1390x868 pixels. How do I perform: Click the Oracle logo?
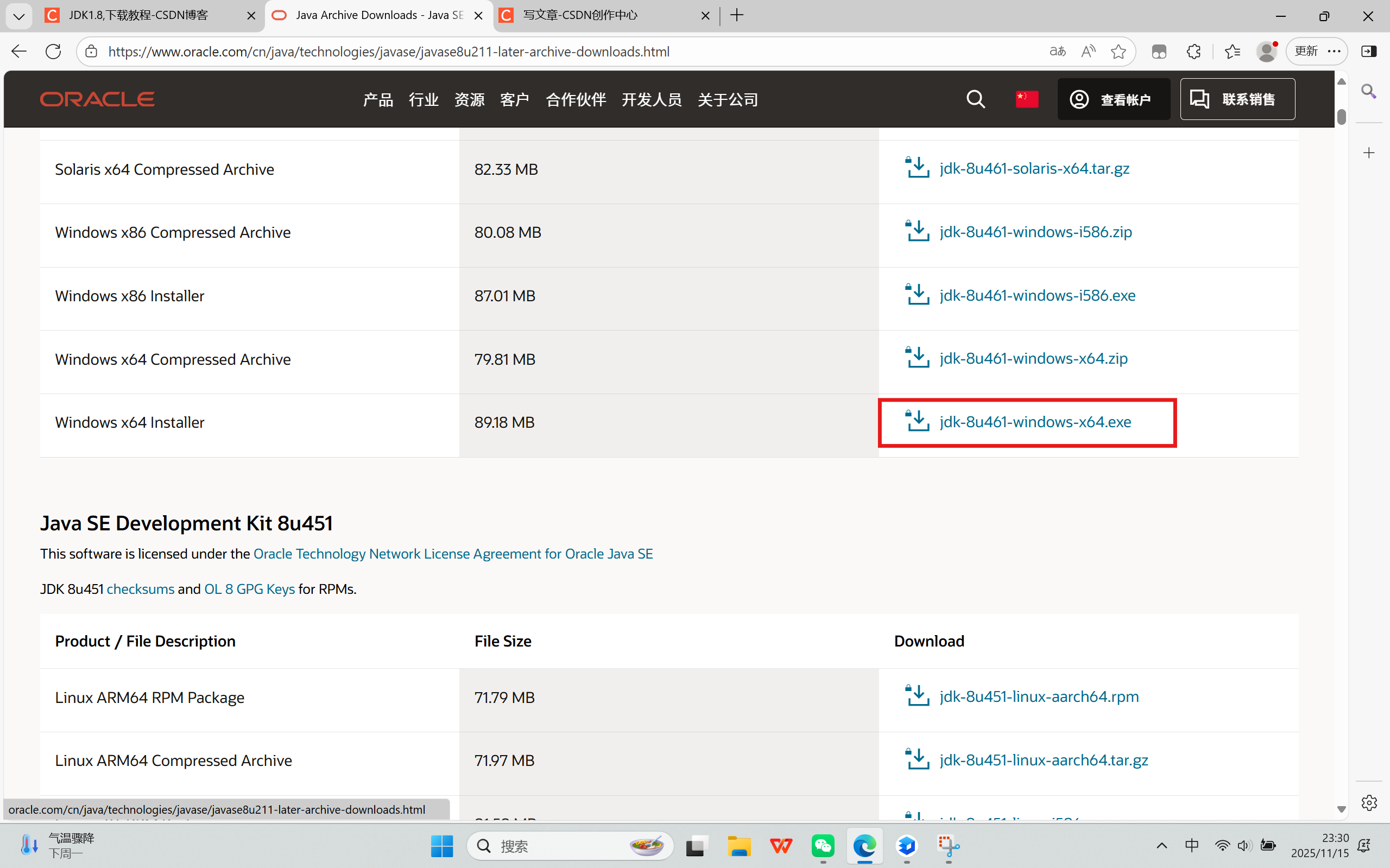[97, 99]
